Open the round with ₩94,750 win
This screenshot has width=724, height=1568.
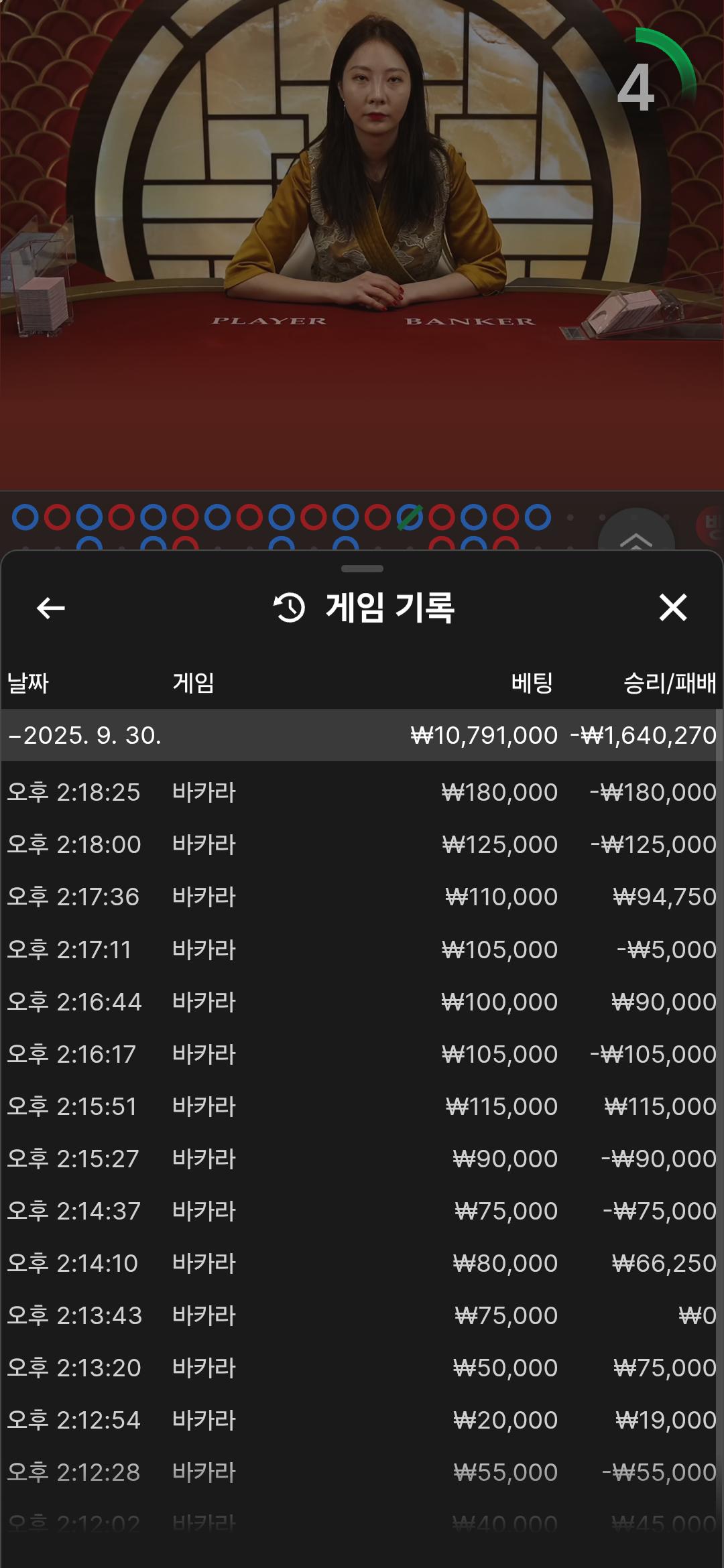click(362, 897)
